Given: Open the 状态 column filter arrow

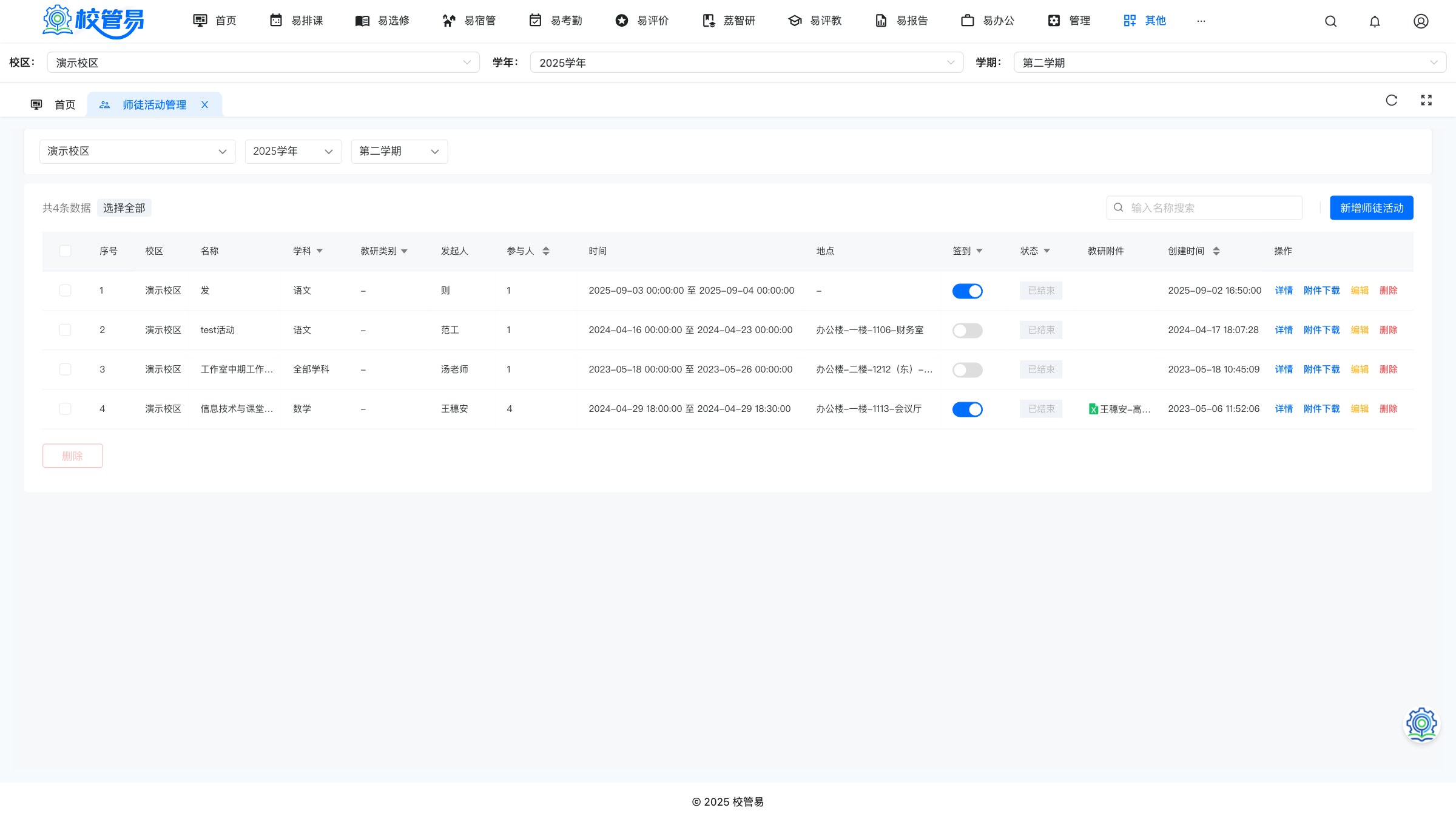Looking at the screenshot, I should (x=1046, y=251).
